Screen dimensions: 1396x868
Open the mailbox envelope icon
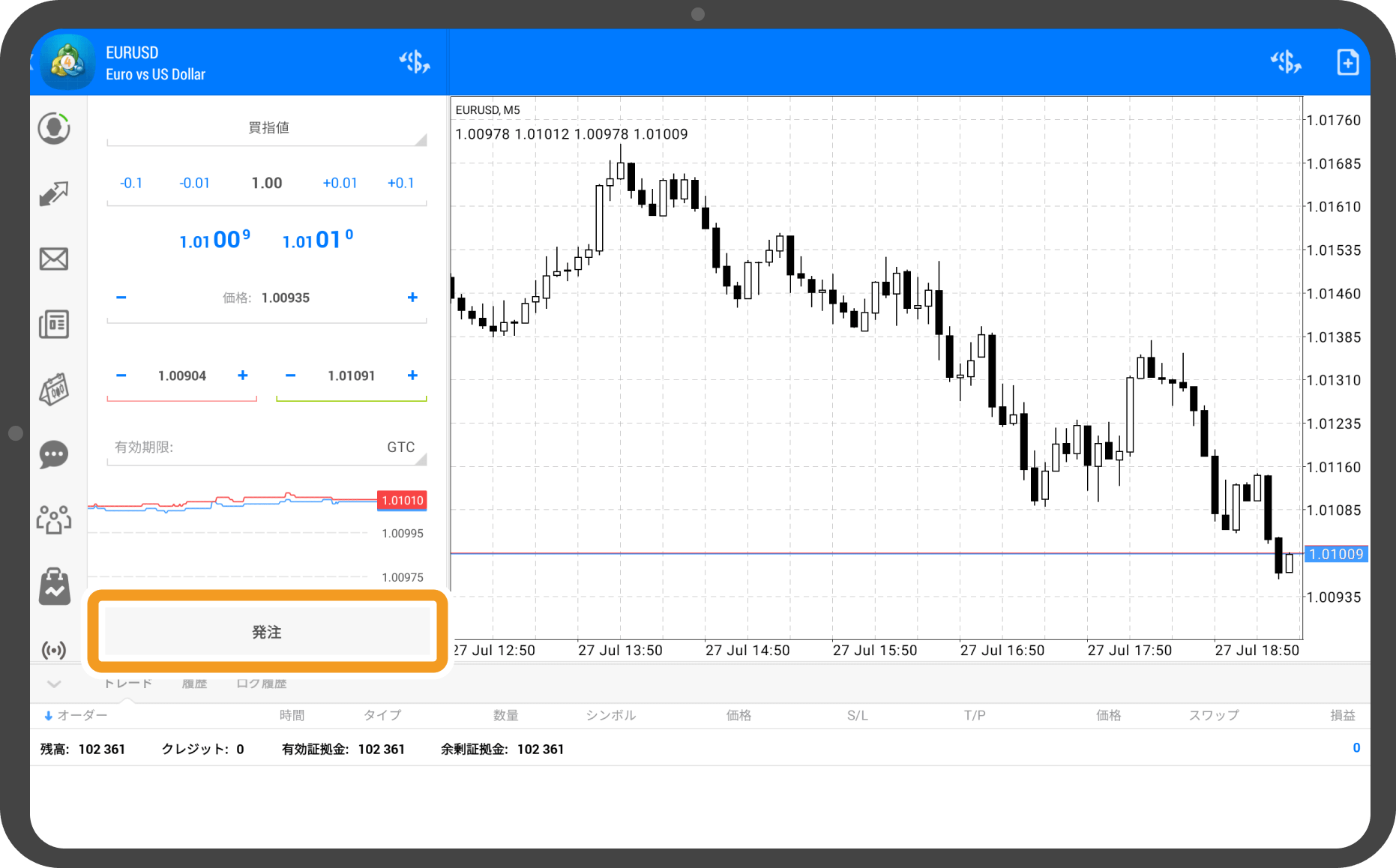pyautogui.click(x=54, y=259)
